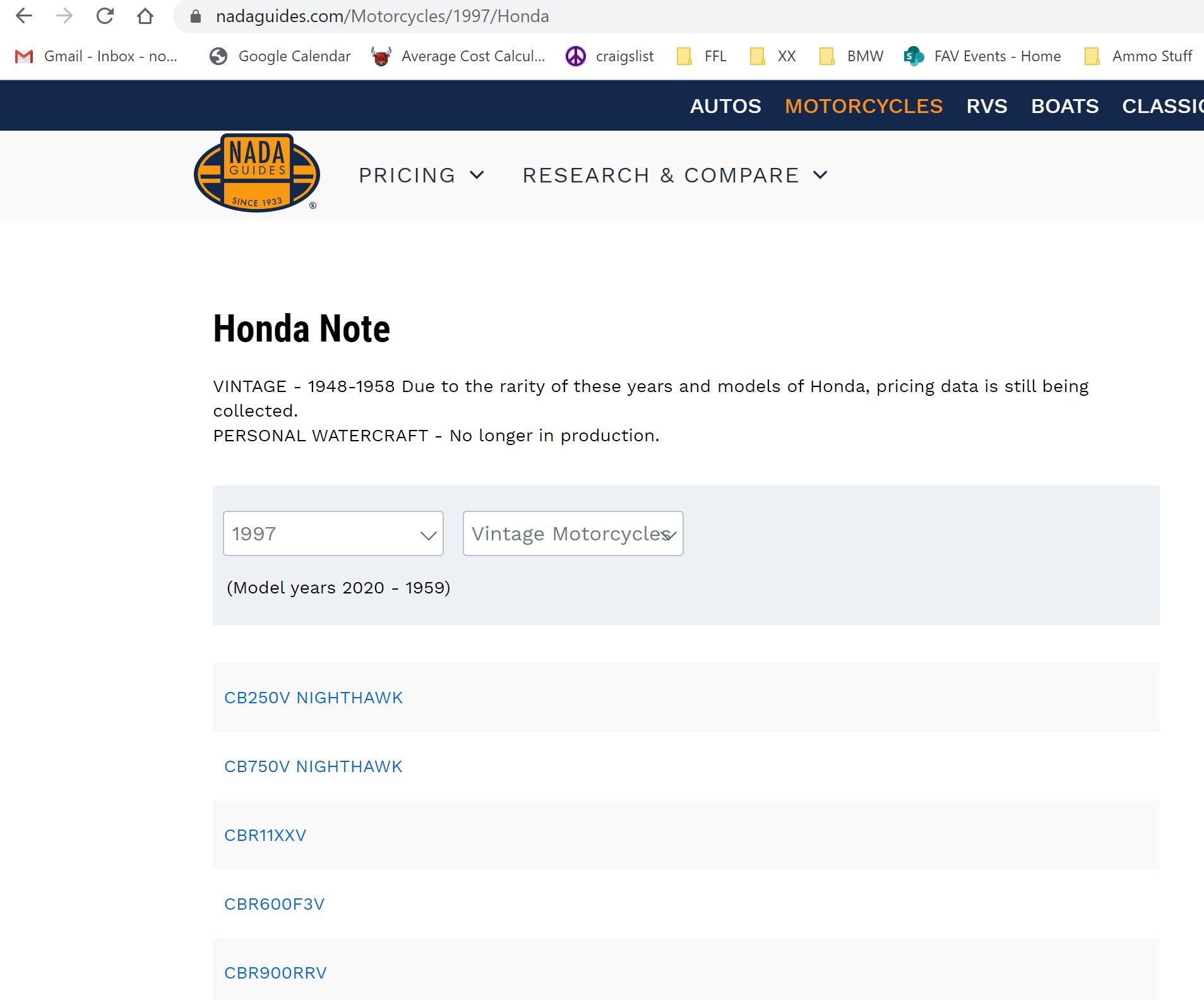Open the Google Calendar bookmark
The width and height of the screenshot is (1204, 1000).
click(280, 56)
